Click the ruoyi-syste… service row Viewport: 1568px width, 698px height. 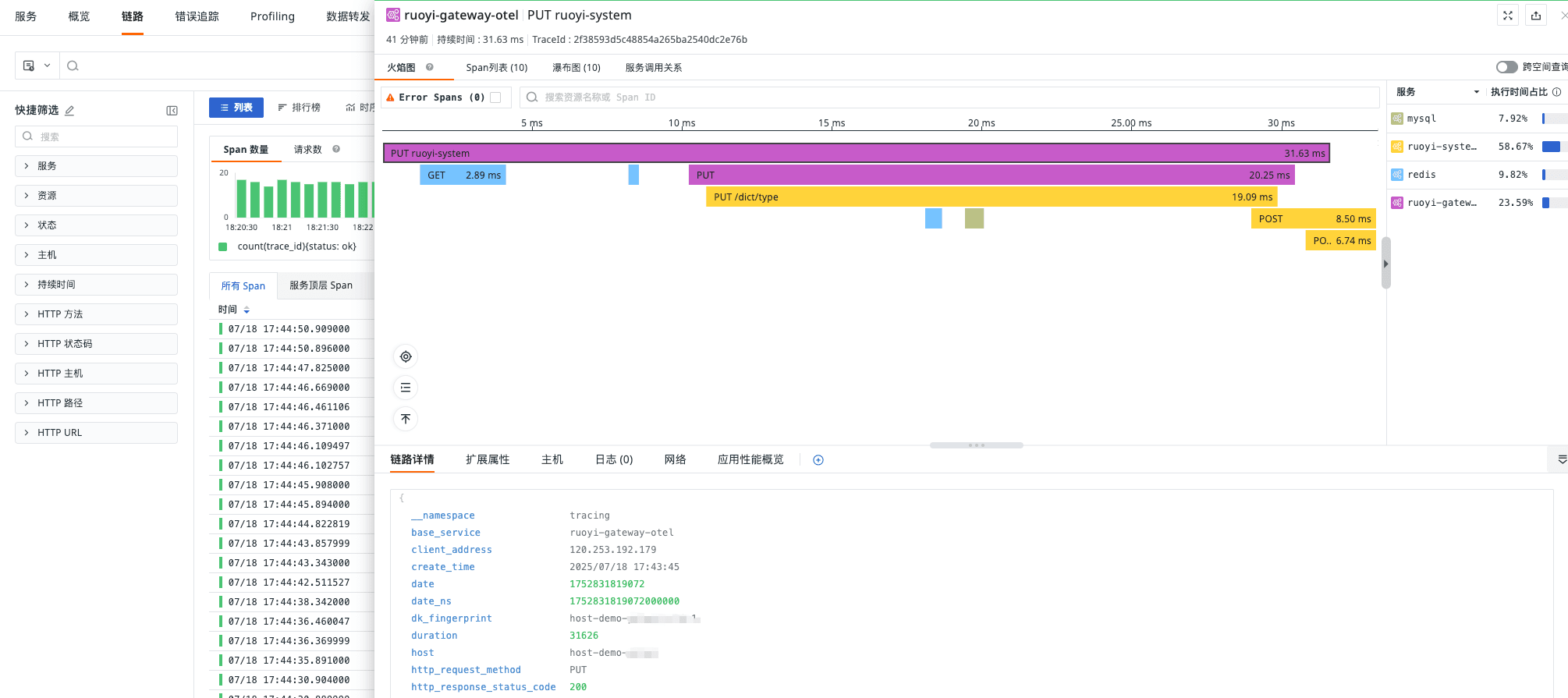pos(1478,147)
